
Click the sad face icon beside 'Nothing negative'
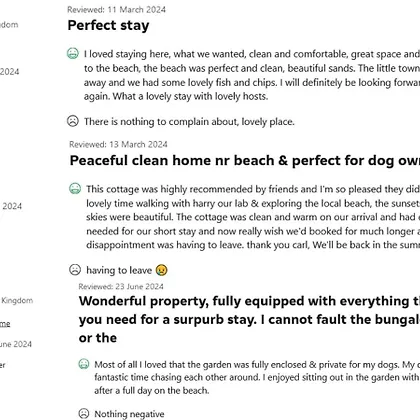pos(84,413)
